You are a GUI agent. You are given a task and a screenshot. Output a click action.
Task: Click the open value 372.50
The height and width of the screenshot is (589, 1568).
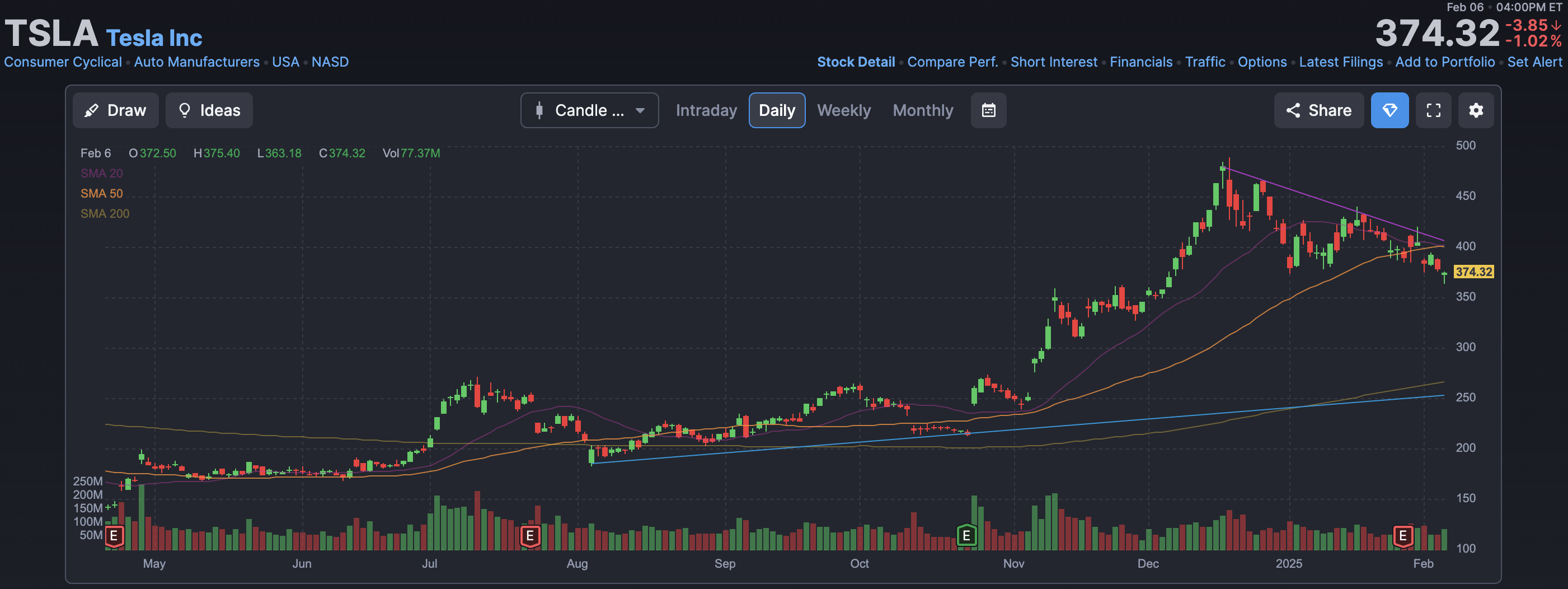click(158, 153)
